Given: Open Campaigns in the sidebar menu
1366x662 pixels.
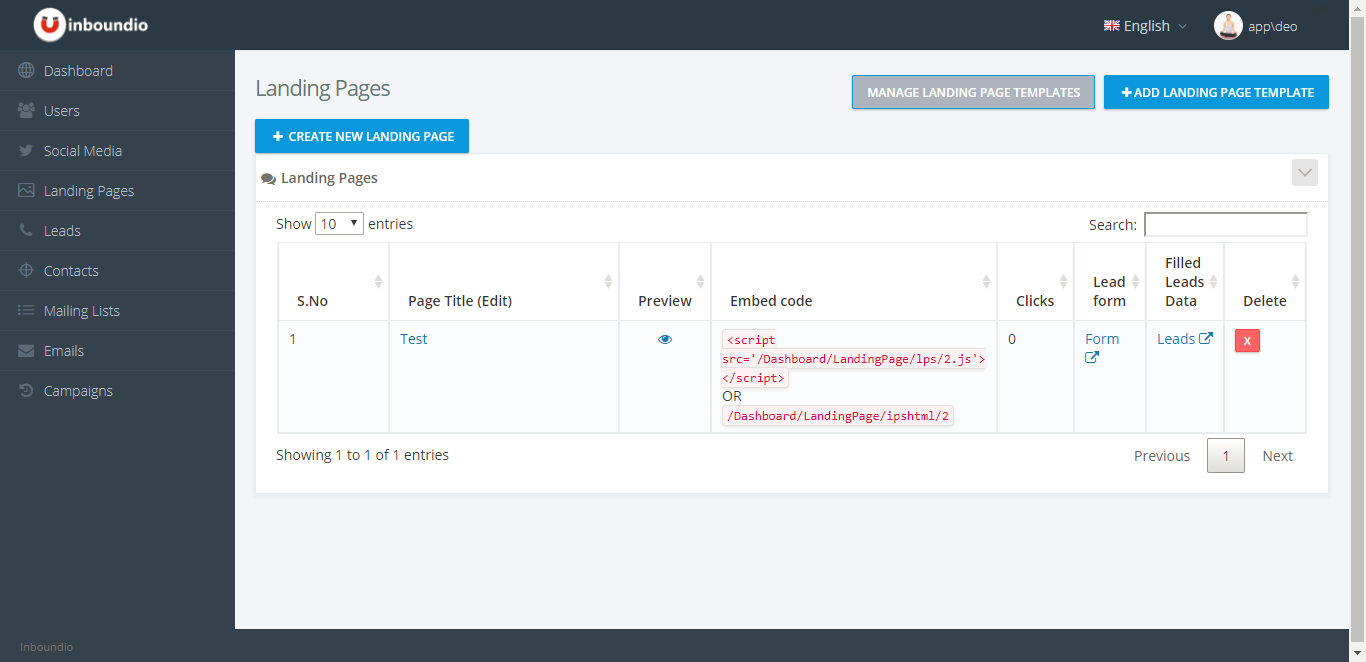Looking at the screenshot, I should 117,391.
